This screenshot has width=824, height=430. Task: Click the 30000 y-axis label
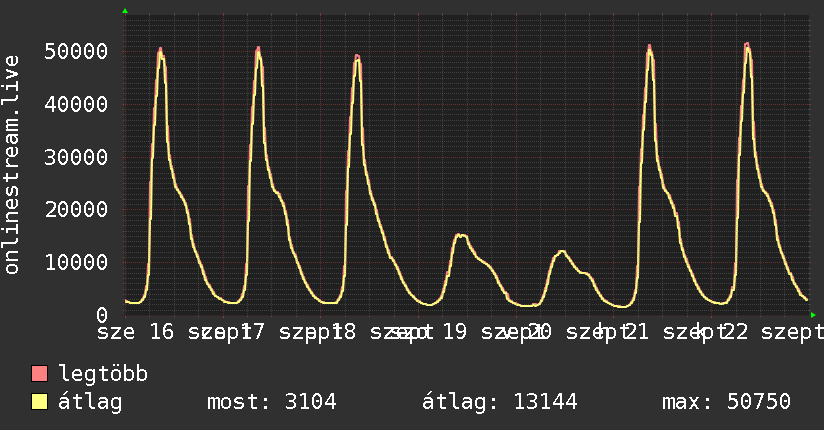(x=76, y=157)
